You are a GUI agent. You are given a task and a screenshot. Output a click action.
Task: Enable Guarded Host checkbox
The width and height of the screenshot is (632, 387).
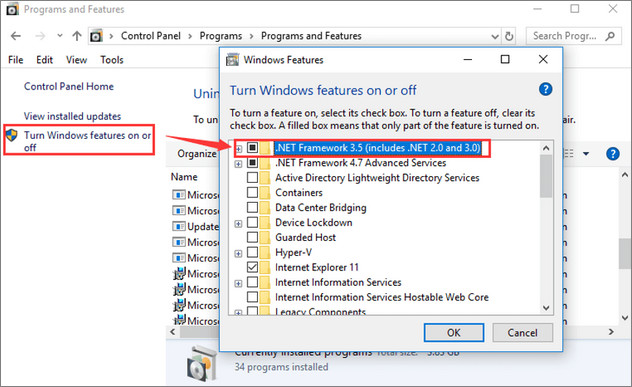(252, 237)
